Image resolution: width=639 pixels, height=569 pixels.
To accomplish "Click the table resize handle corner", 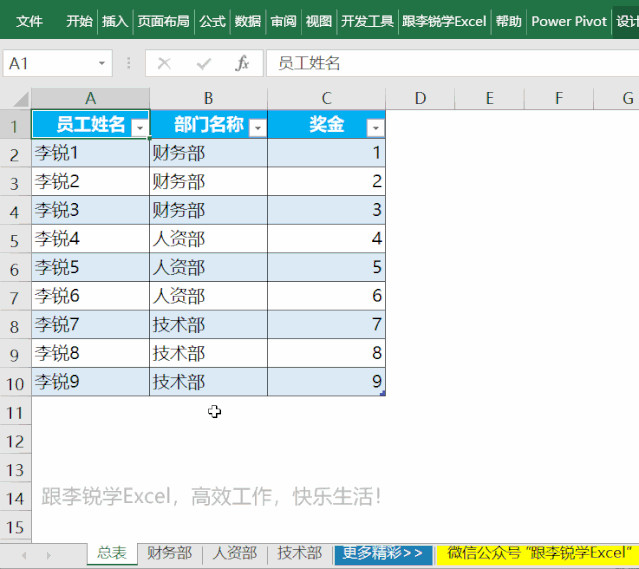I will pos(383,393).
